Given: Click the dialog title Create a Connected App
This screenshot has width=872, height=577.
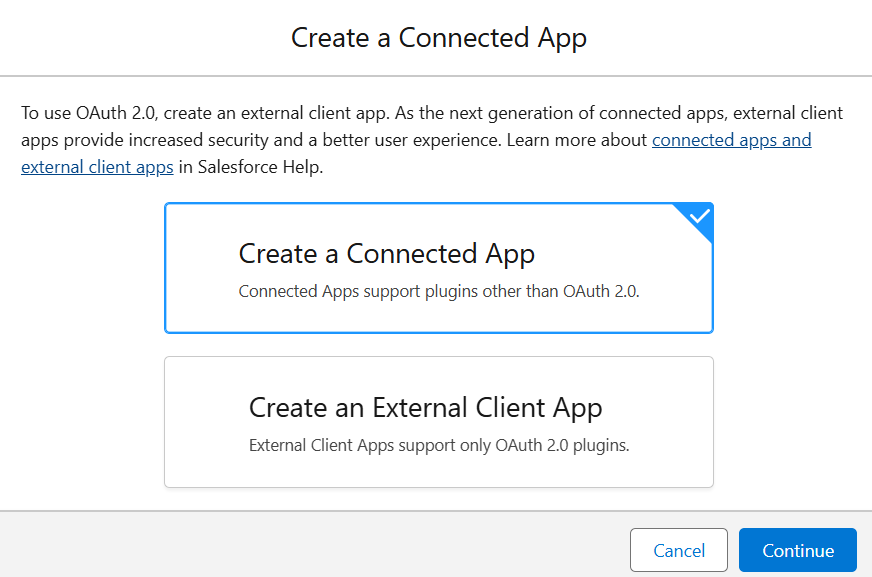Looking at the screenshot, I should click(x=438, y=38).
